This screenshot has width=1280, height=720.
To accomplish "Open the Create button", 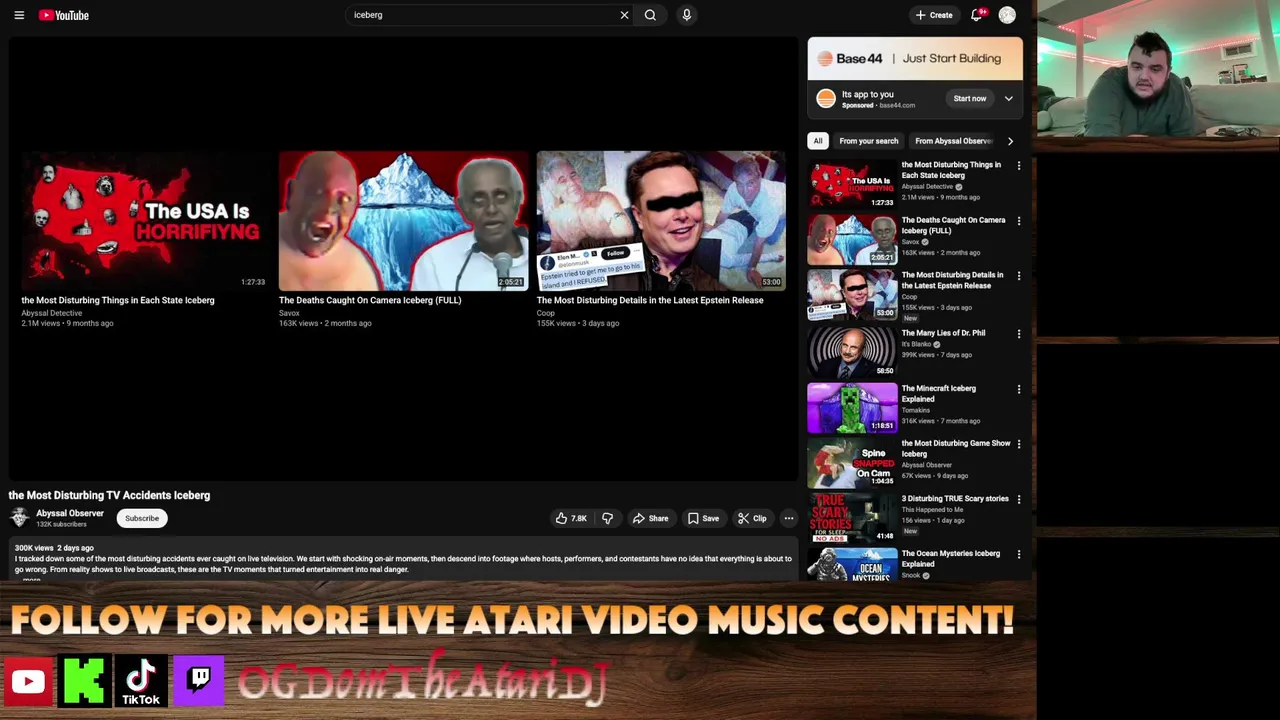I will [933, 15].
